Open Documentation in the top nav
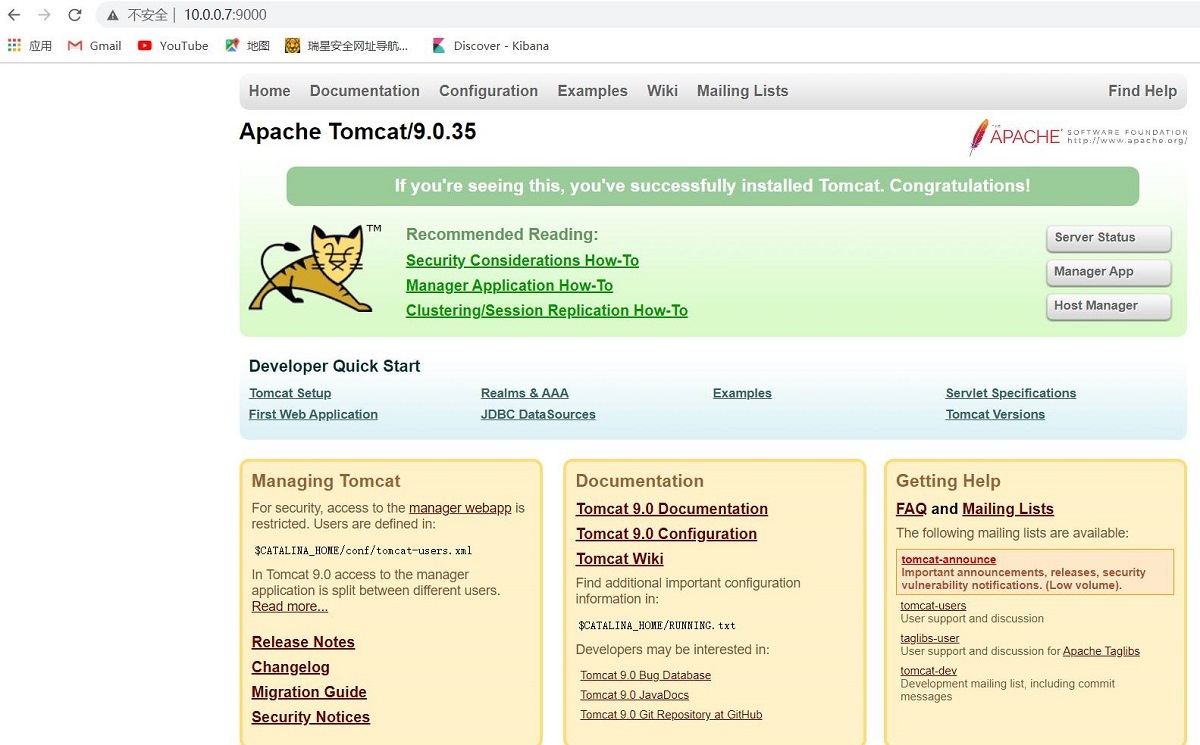This screenshot has width=1200, height=745. pos(365,91)
